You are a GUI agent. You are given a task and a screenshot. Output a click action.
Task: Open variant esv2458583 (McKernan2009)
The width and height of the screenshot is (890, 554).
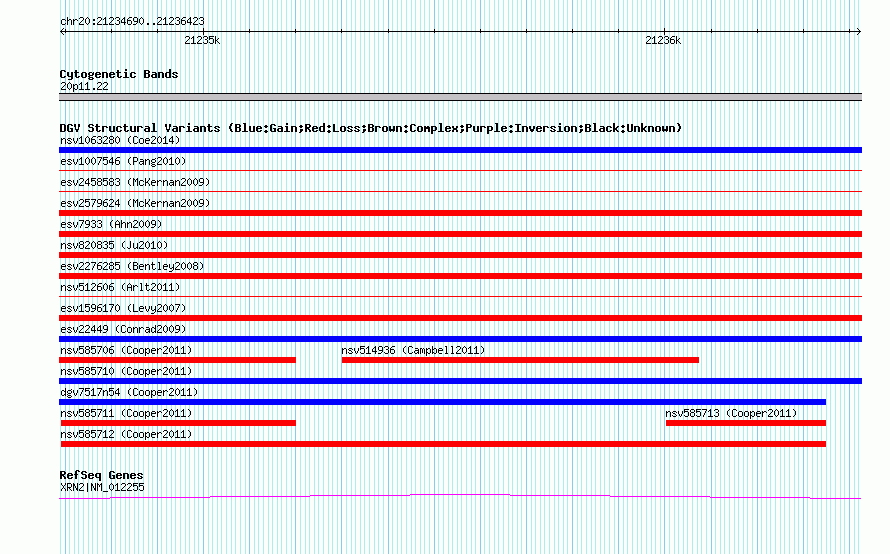135,182
